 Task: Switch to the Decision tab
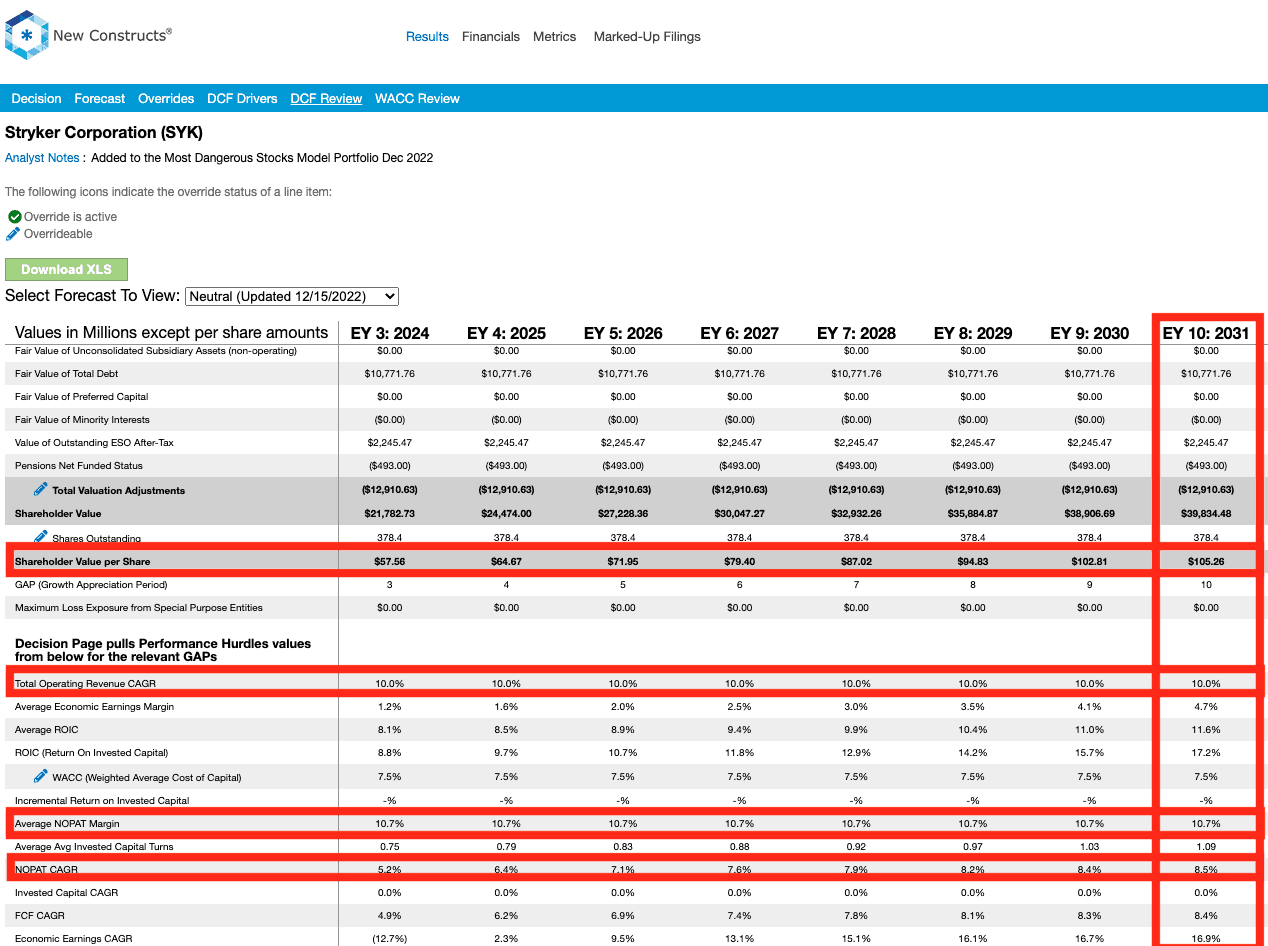(x=37, y=99)
